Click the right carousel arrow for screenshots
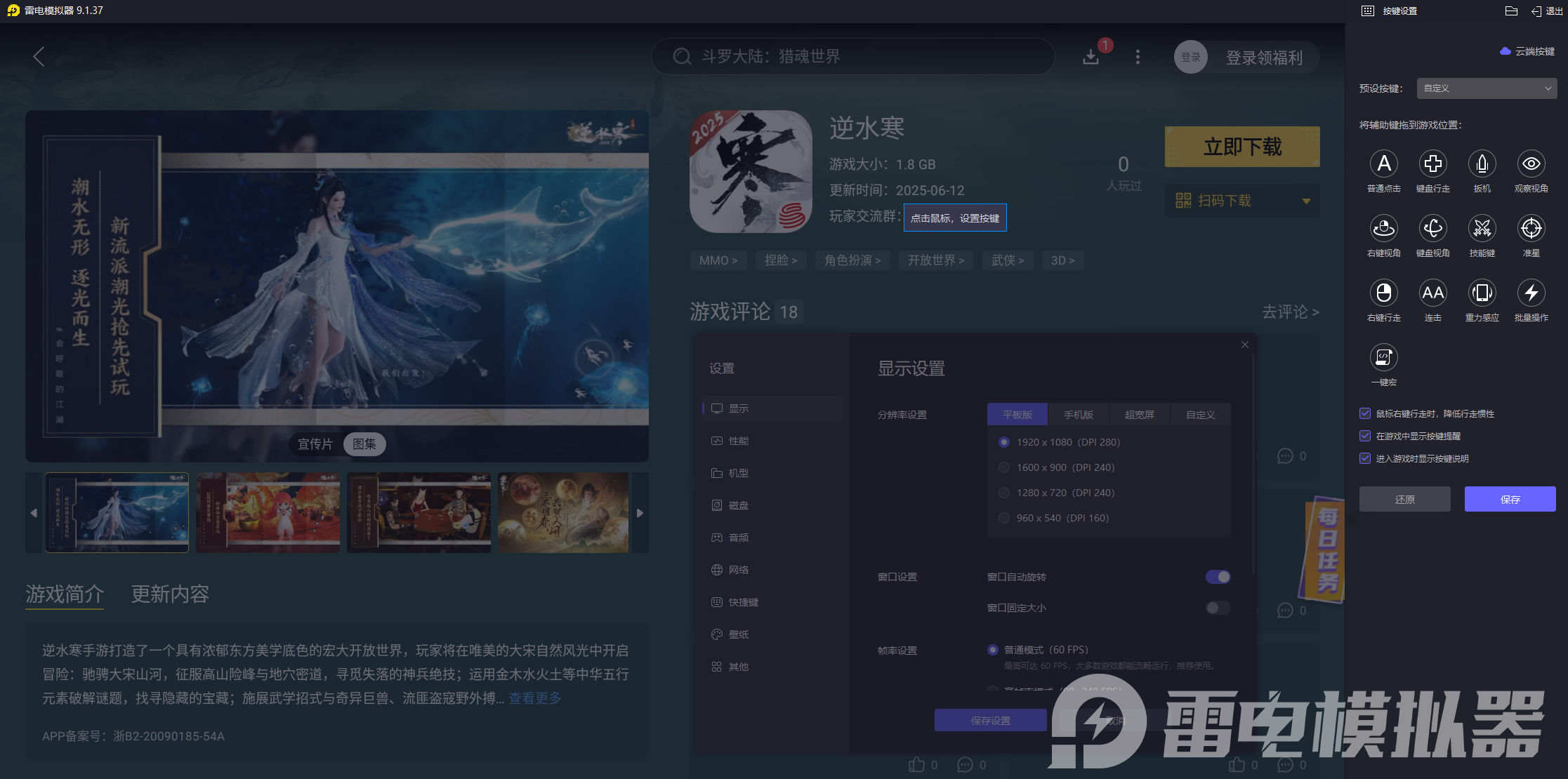 point(640,512)
